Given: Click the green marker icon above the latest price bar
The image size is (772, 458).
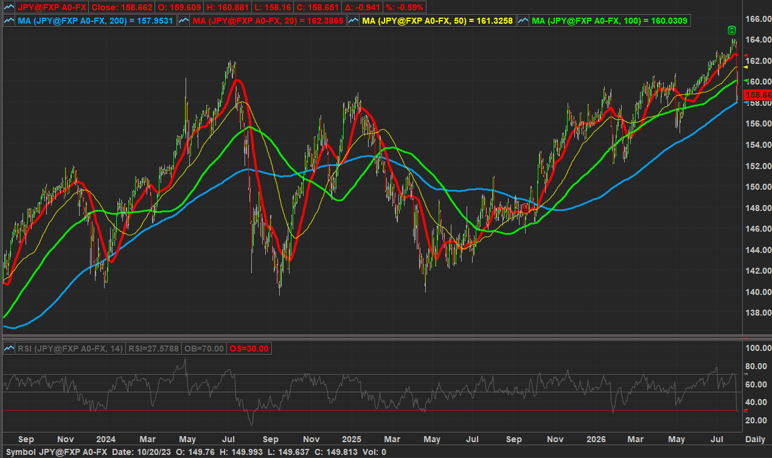Looking at the screenshot, I should pyautogui.click(x=732, y=31).
